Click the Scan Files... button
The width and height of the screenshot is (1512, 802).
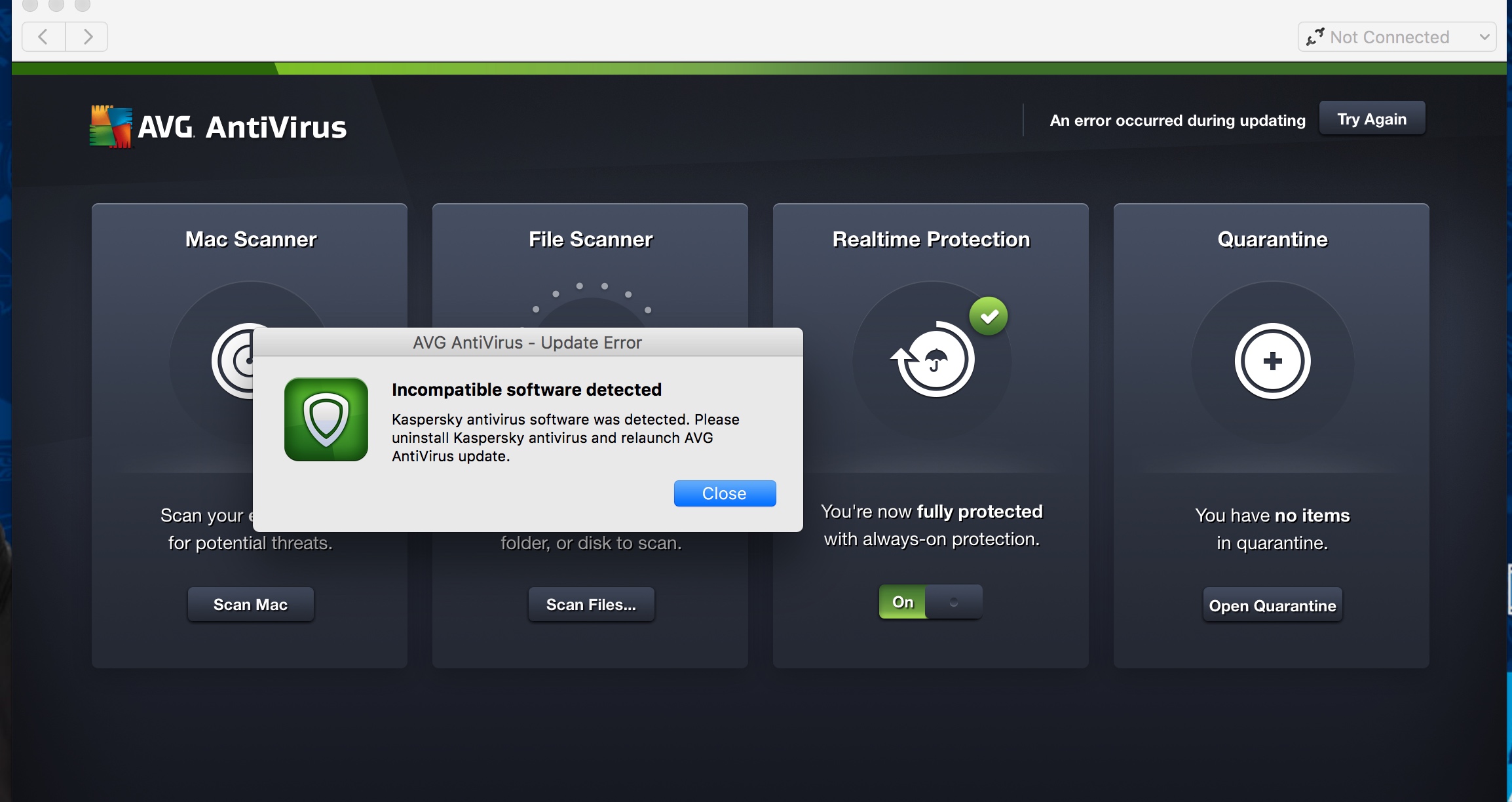point(591,604)
